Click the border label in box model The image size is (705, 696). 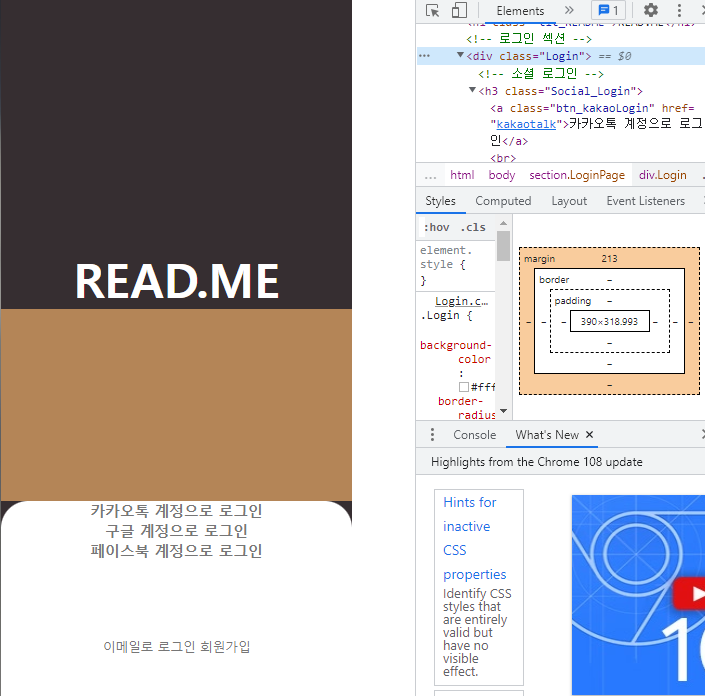point(554,280)
